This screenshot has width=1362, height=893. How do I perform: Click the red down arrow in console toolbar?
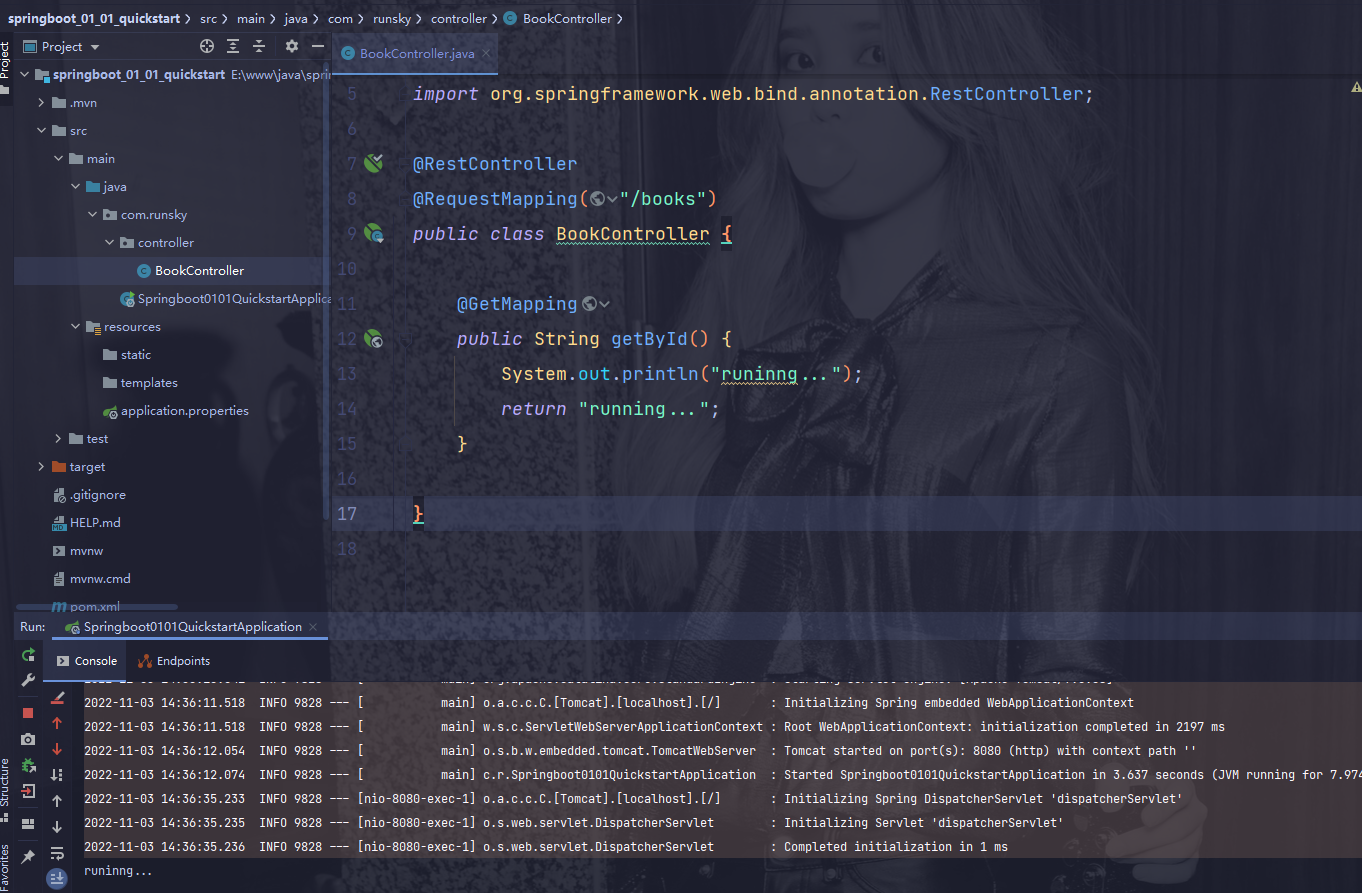click(x=57, y=749)
